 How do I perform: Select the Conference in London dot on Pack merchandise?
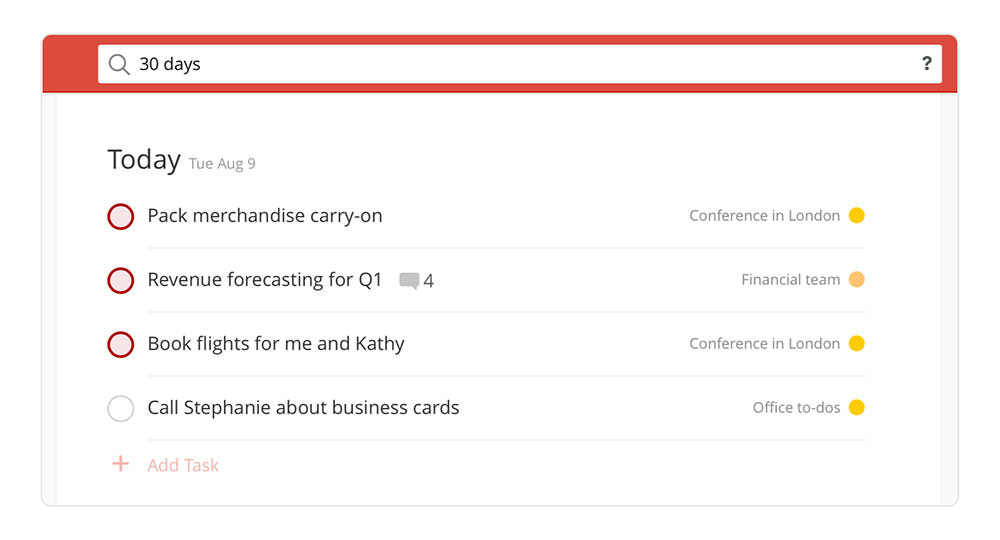[x=857, y=215]
